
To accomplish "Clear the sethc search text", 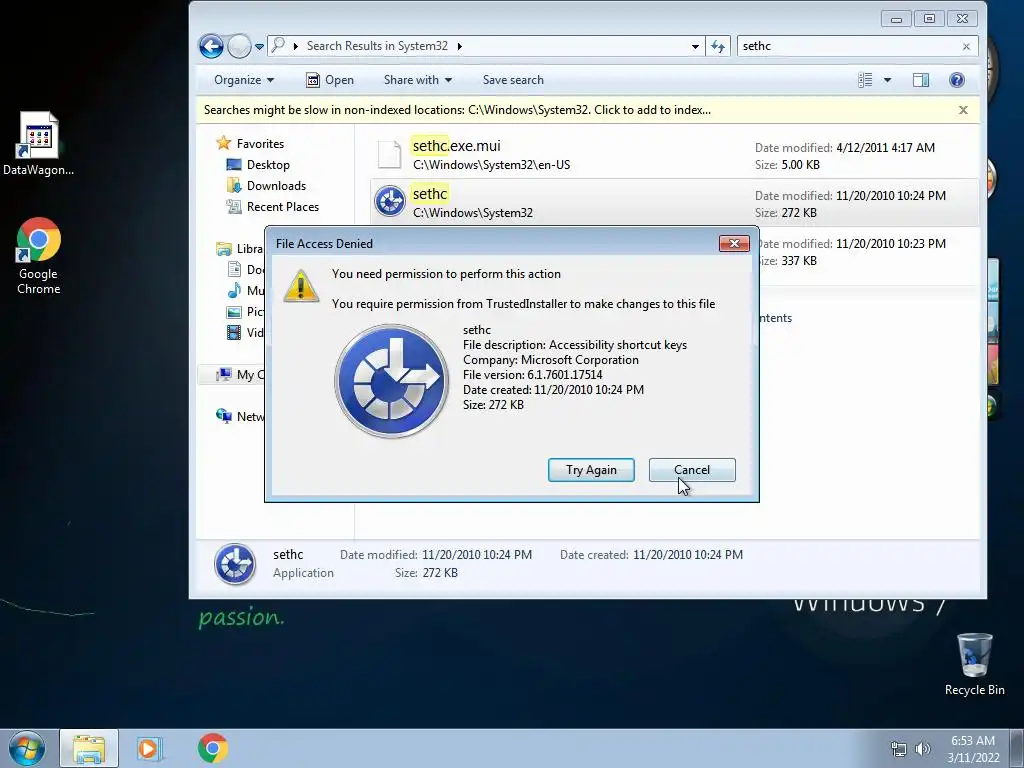I will coord(966,46).
